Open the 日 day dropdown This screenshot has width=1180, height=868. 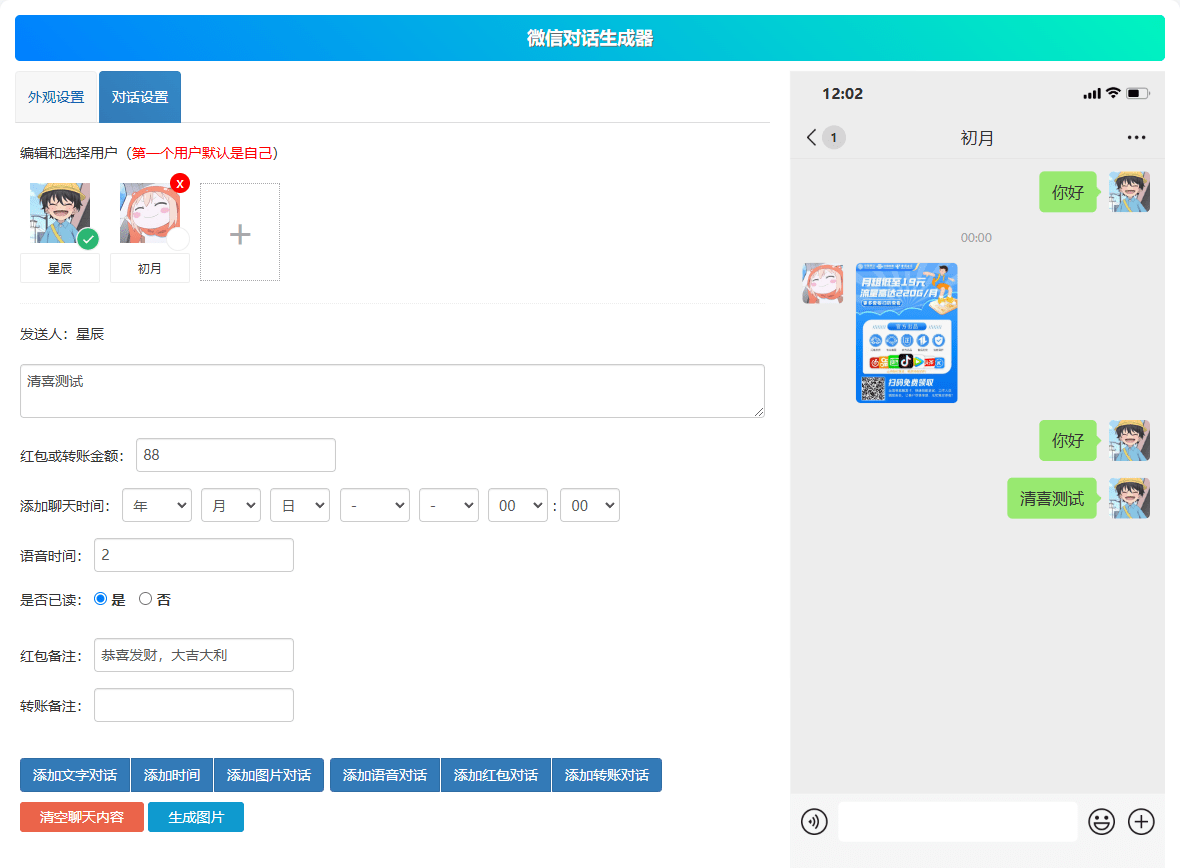299,506
